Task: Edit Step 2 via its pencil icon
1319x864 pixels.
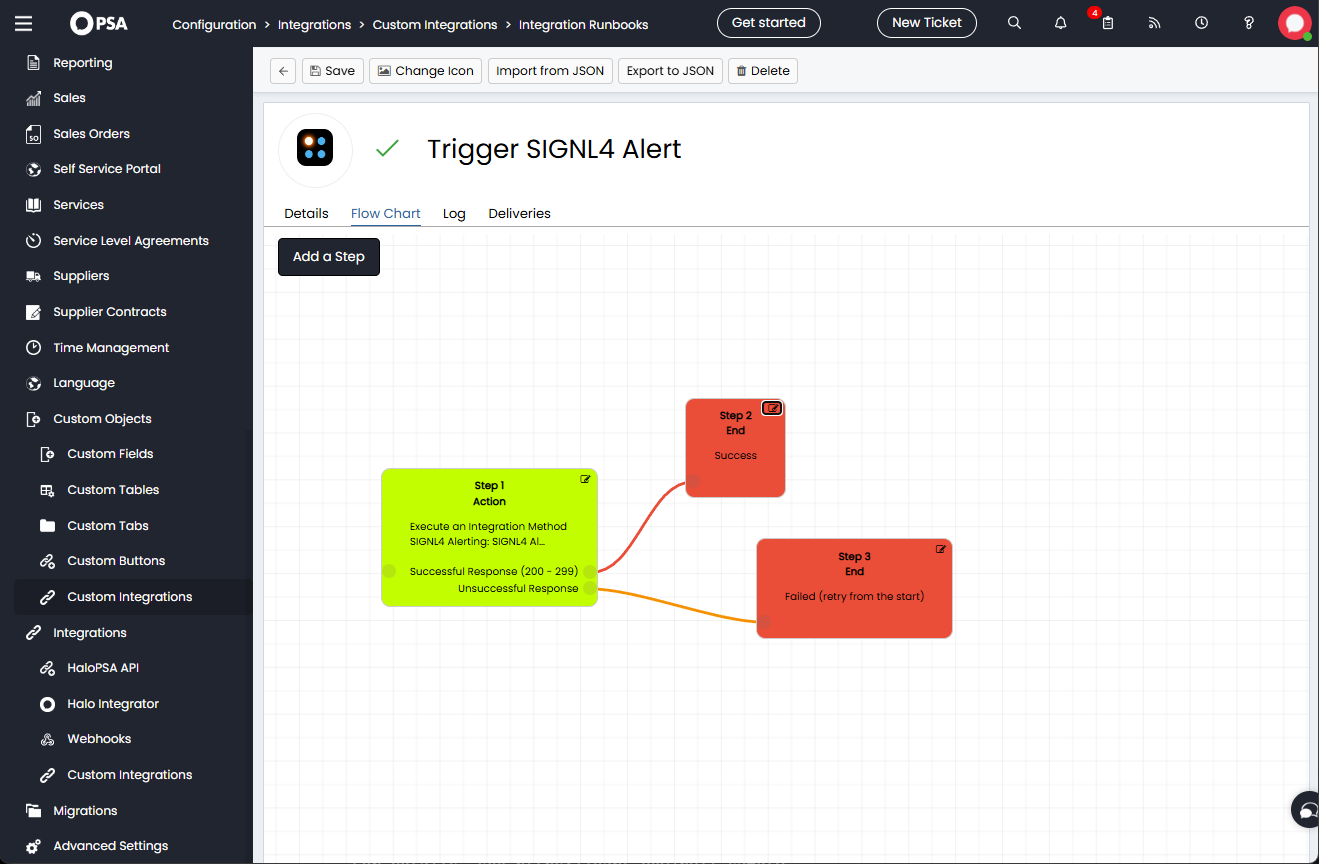Action: [772, 408]
